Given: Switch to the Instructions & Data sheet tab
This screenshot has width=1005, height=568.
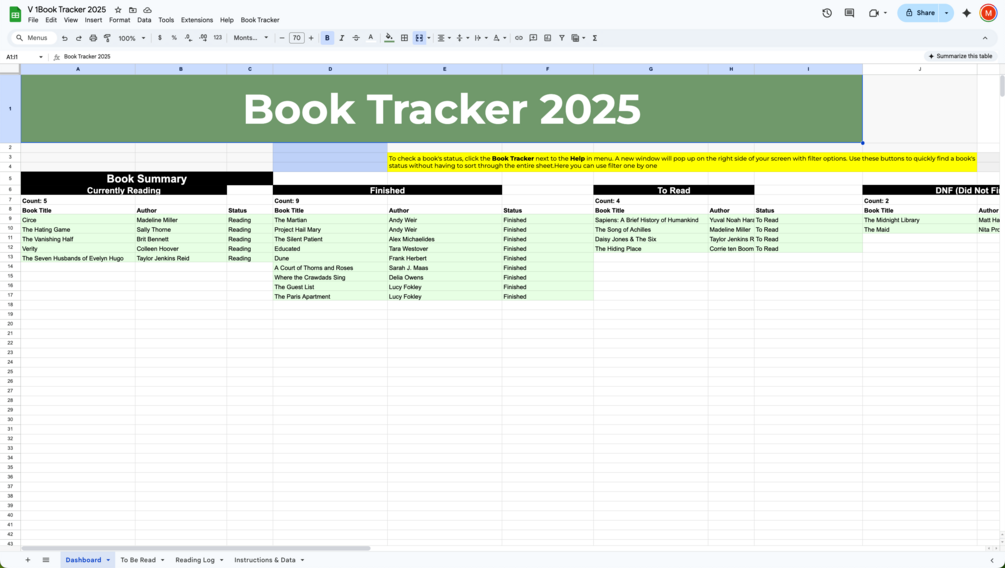Looking at the screenshot, I should (265, 560).
